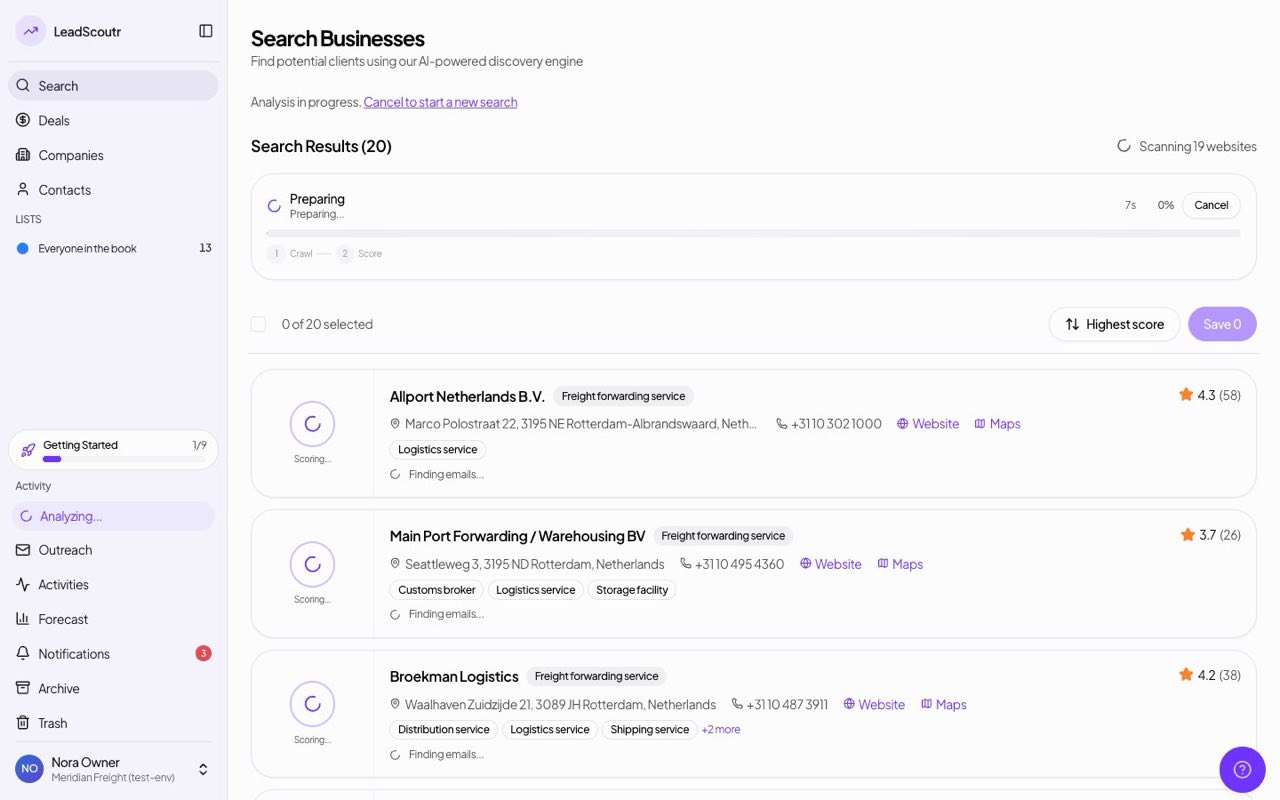
Task: Open Main Port Forwarding Website link
Action: pyautogui.click(x=831, y=564)
